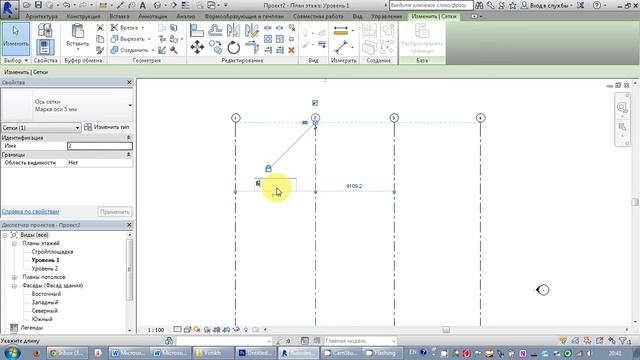This screenshot has height=360, width=640.
Task: Switch to the Управление ribbon tab
Action: coord(387,16)
